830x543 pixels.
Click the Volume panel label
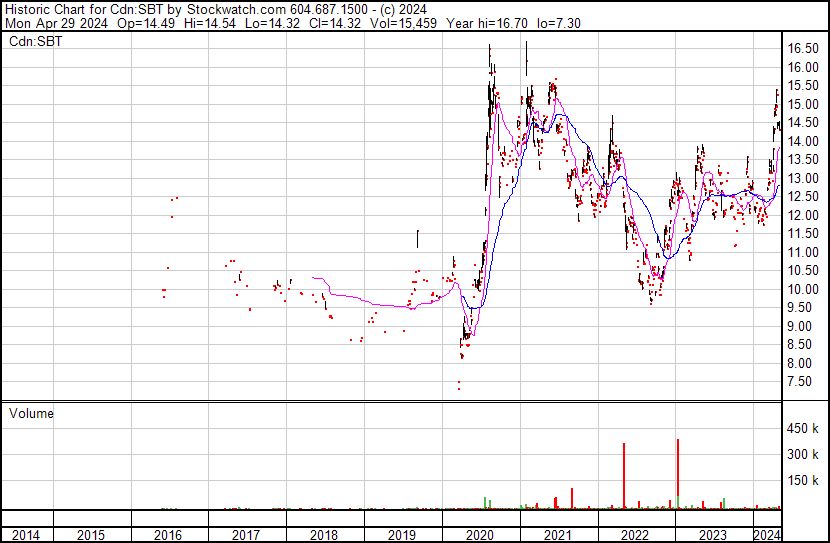click(31, 413)
